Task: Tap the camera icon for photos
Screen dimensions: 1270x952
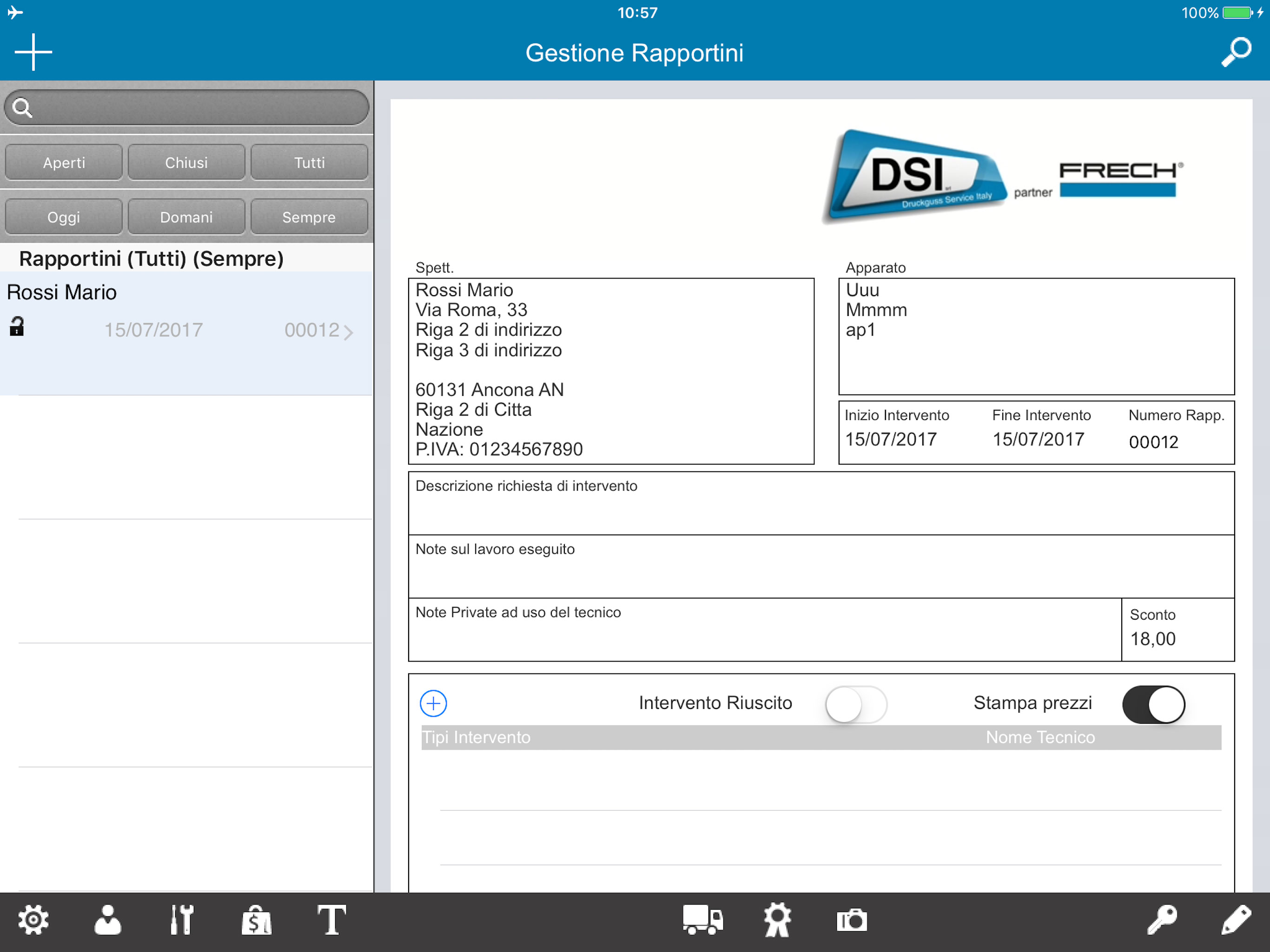Action: [x=852, y=920]
